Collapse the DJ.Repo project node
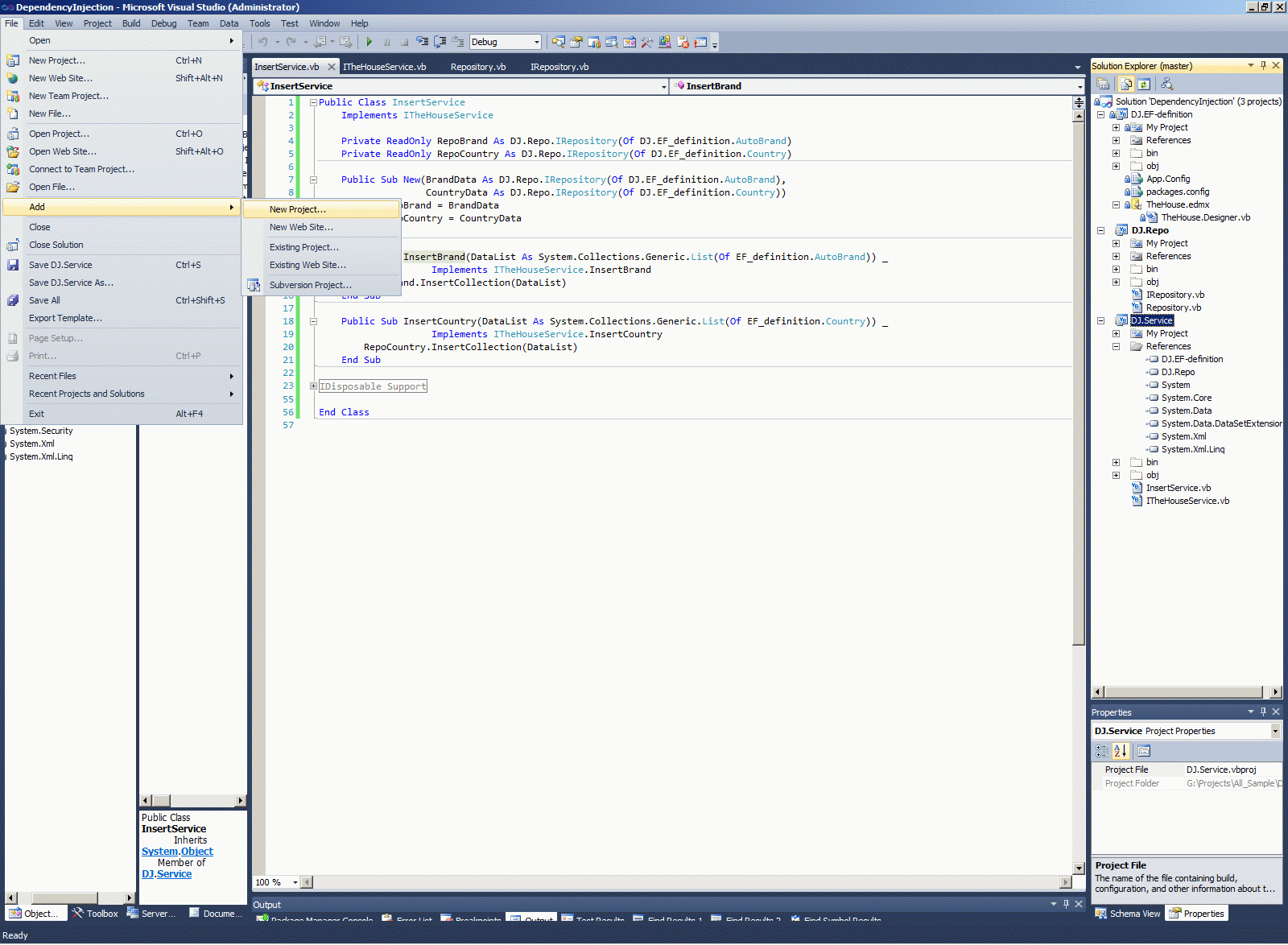 [1100, 230]
